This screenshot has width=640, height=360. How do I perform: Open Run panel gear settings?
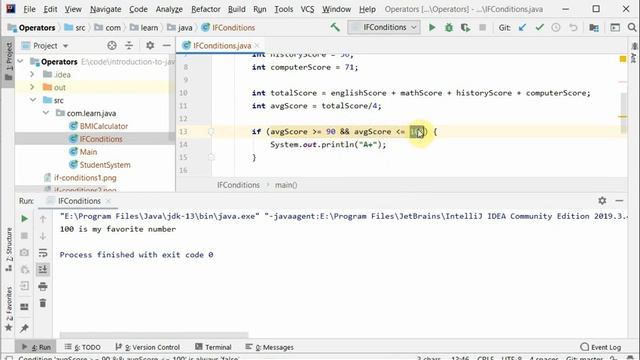click(602, 200)
